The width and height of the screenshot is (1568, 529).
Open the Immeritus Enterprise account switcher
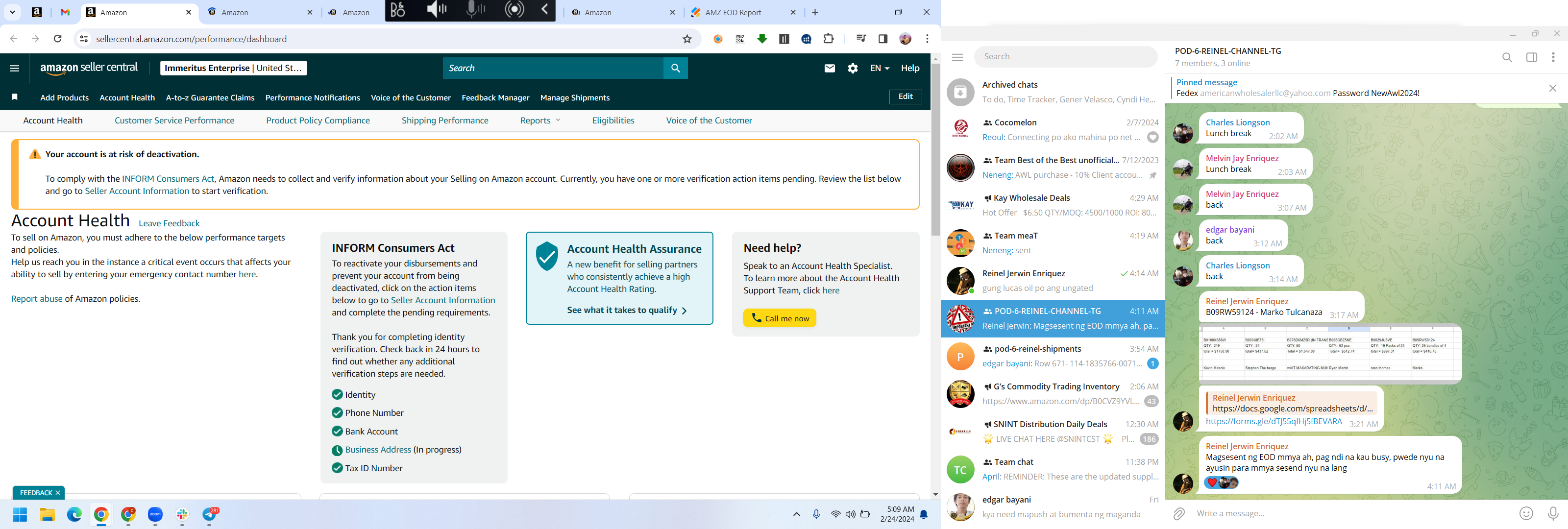[234, 68]
